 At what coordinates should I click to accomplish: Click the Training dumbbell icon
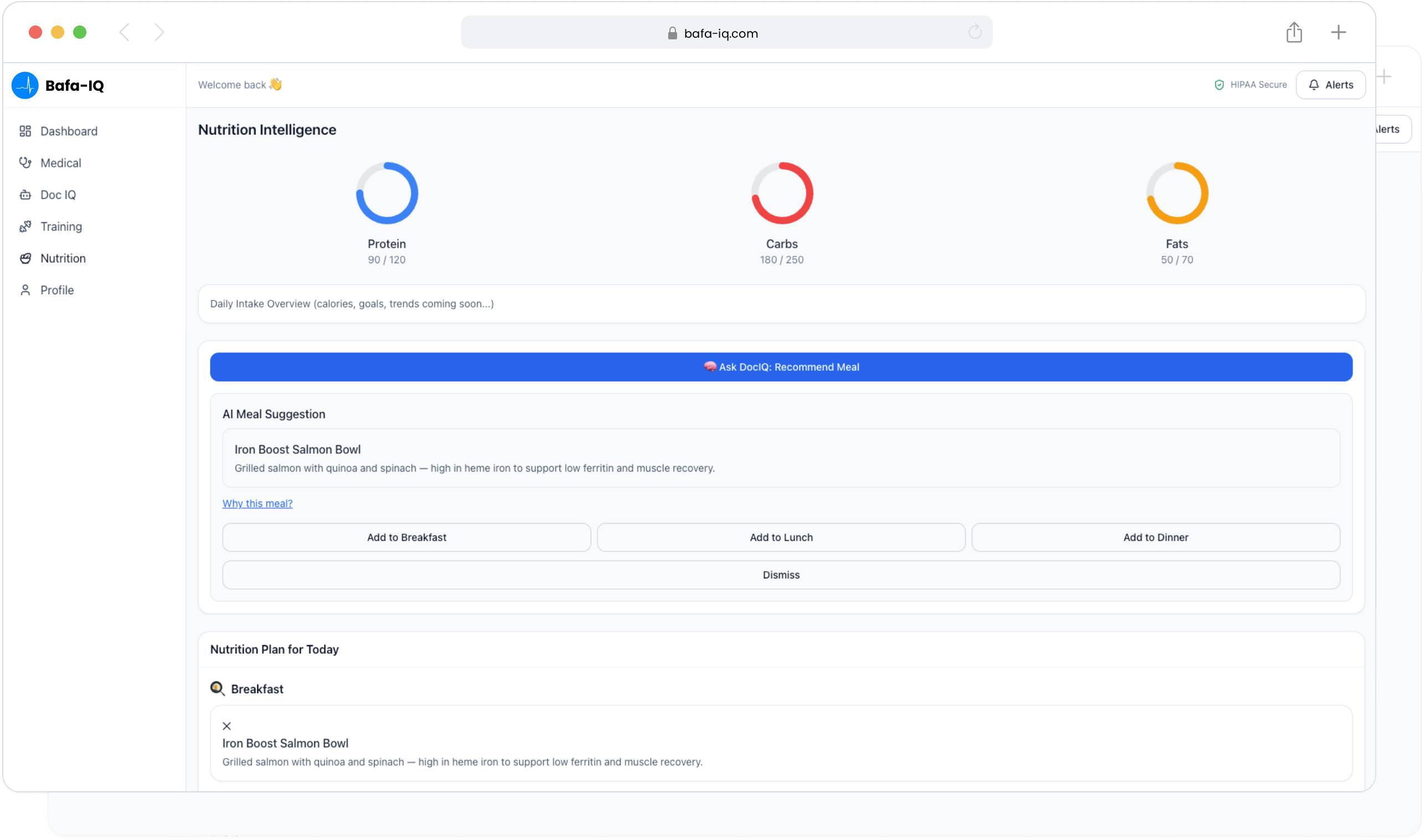pyautogui.click(x=25, y=227)
